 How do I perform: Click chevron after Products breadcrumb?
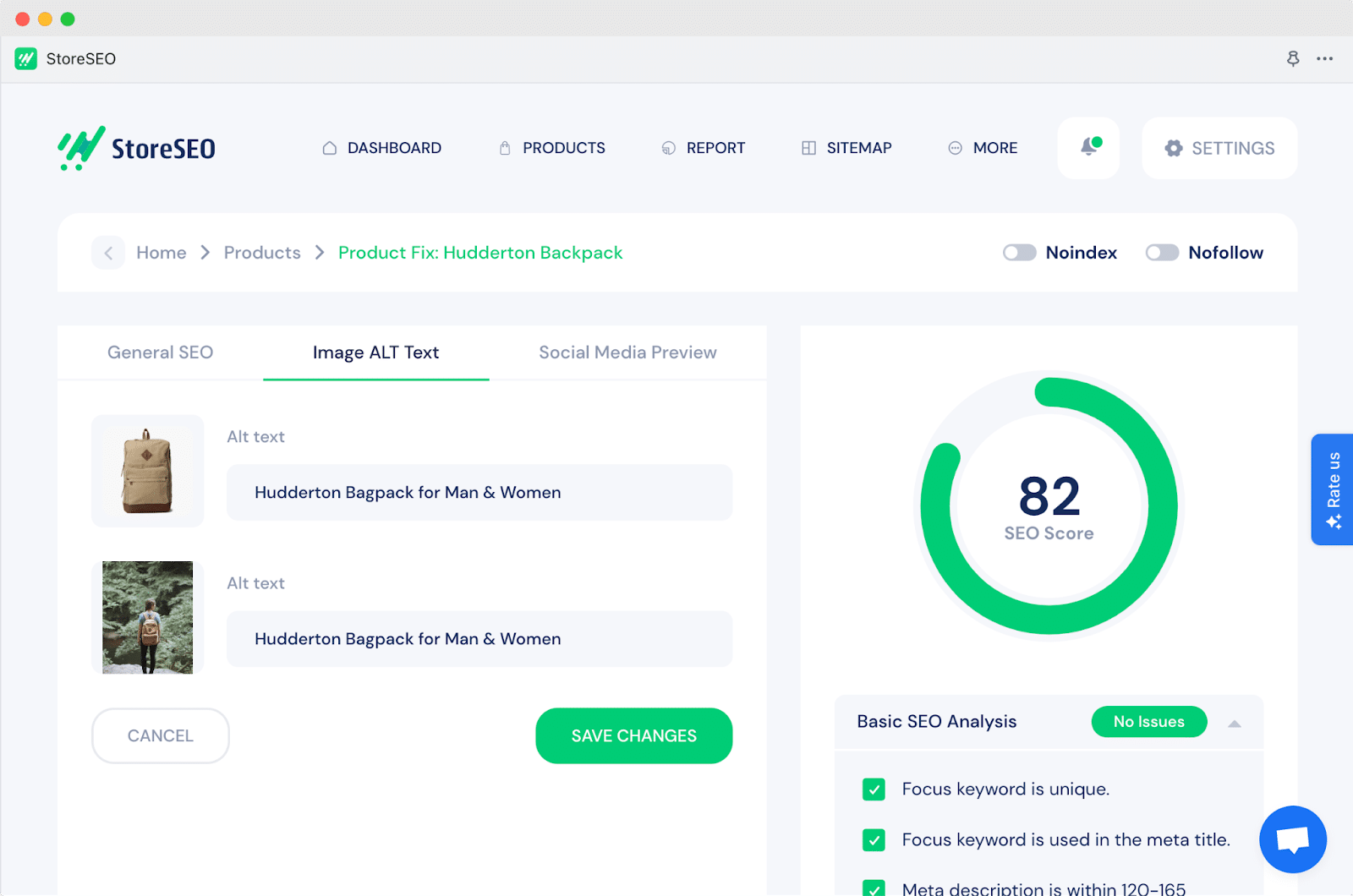point(320,253)
